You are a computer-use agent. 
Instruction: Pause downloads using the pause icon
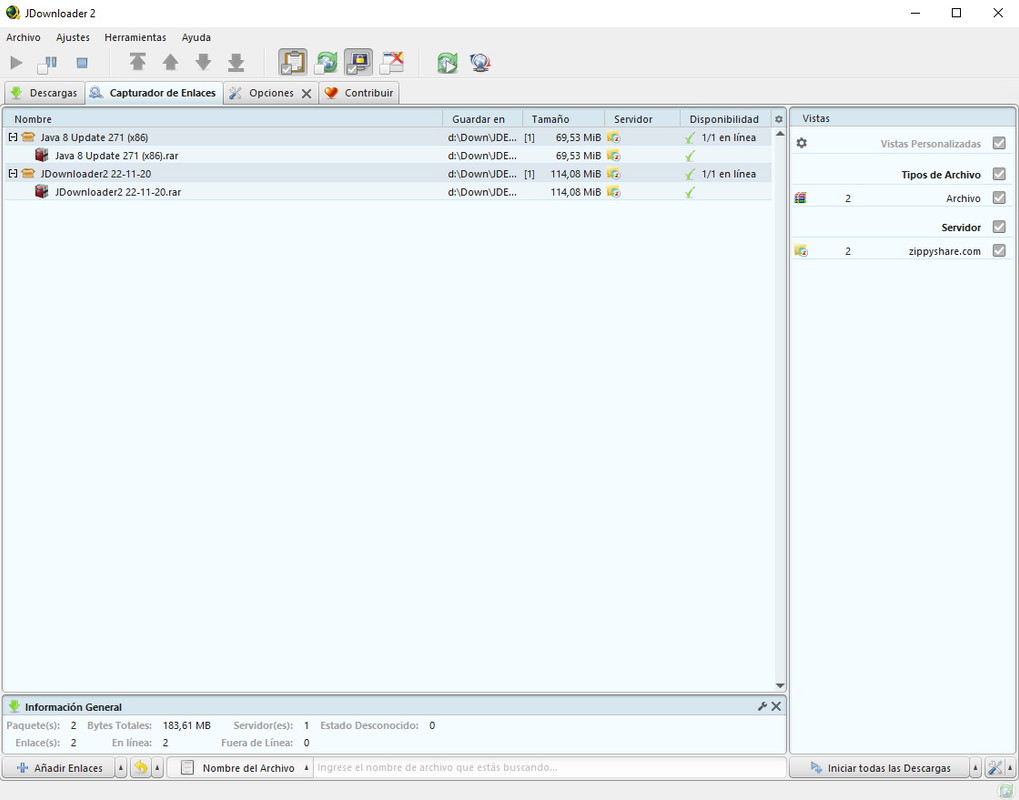pyautogui.click(x=47, y=63)
